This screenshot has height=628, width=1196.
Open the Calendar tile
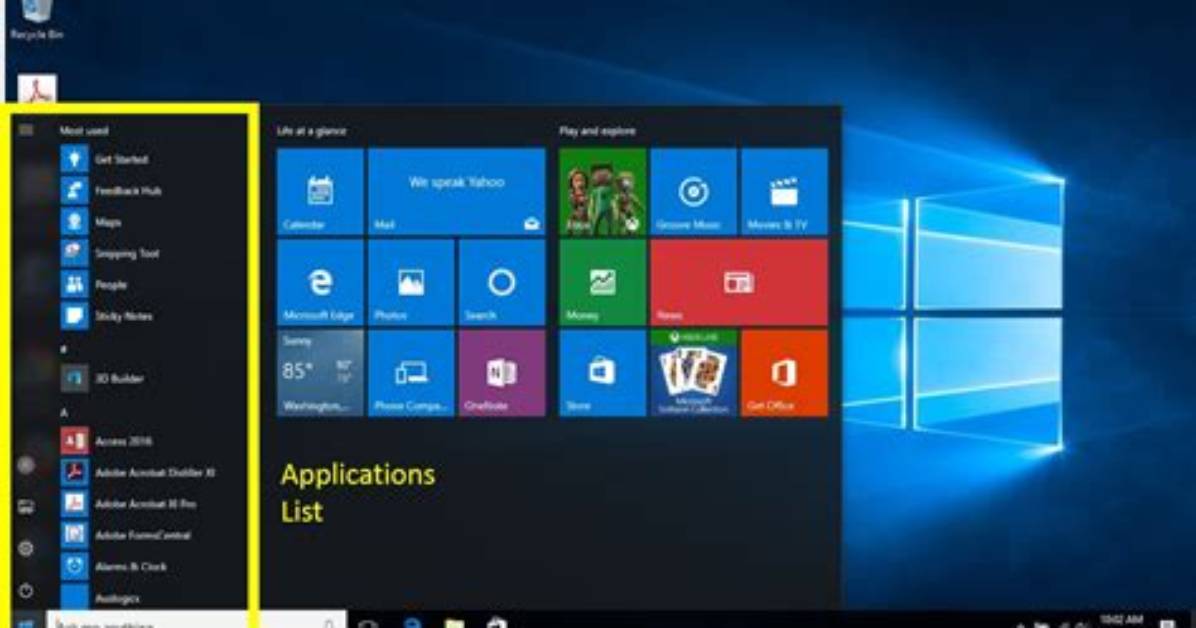click(x=320, y=191)
